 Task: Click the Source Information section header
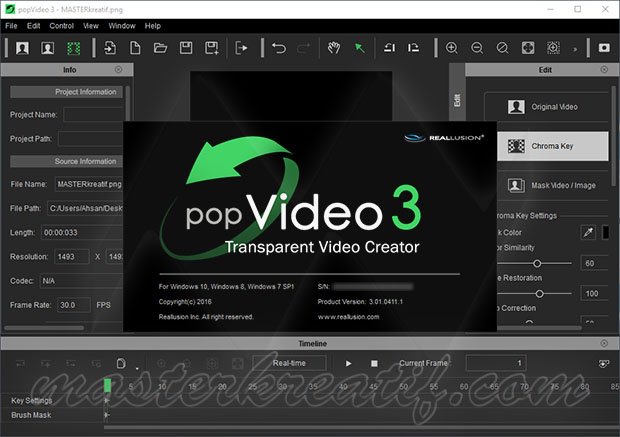pos(66,161)
